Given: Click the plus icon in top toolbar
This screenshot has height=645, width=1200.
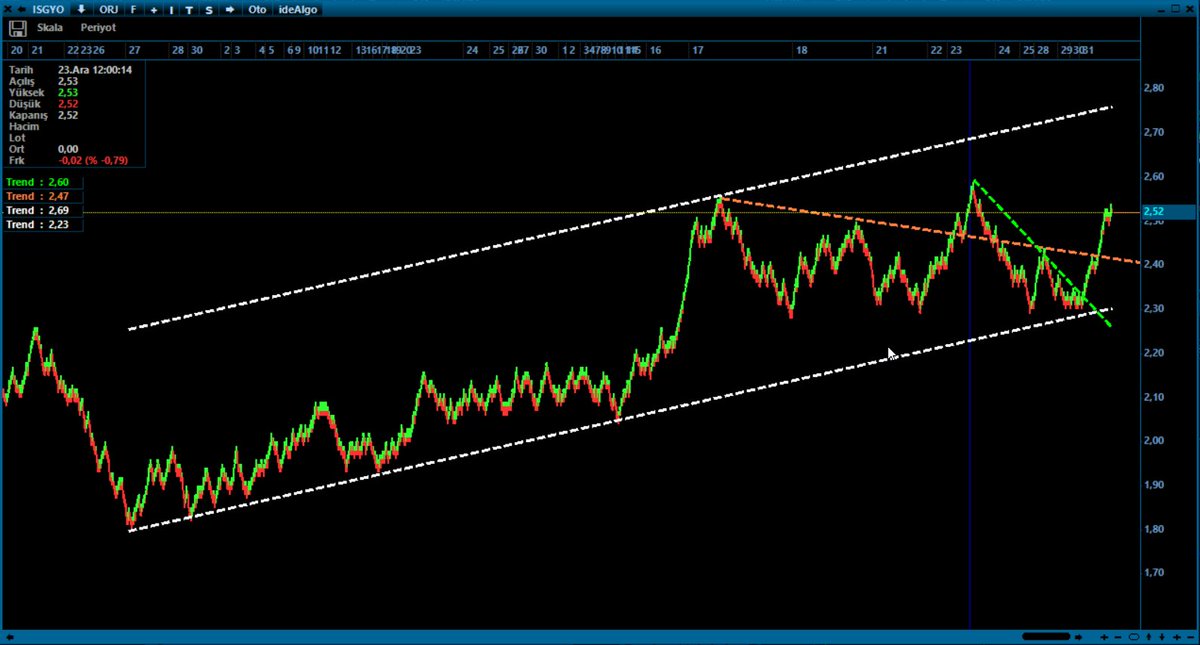Looking at the screenshot, I should tap(153, 10).
